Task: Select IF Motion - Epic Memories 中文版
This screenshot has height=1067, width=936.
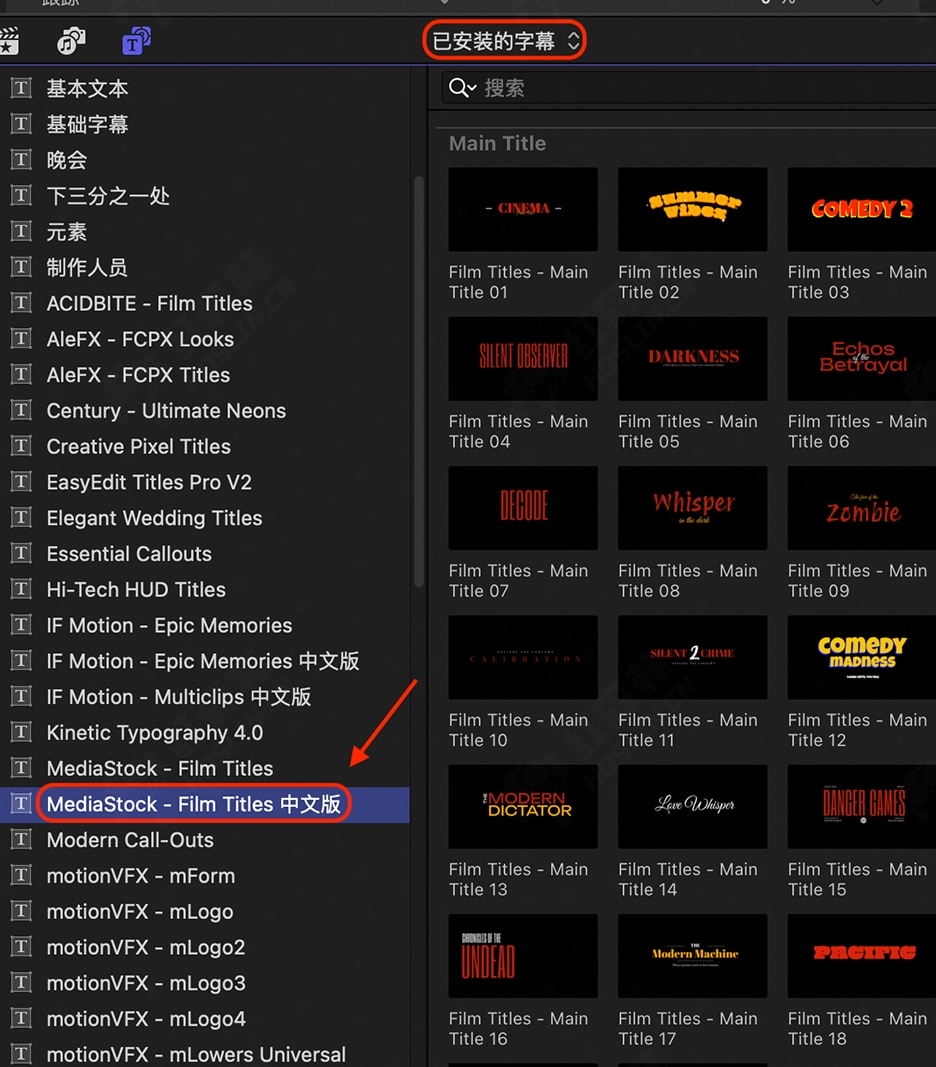Action: pos(204,661)
